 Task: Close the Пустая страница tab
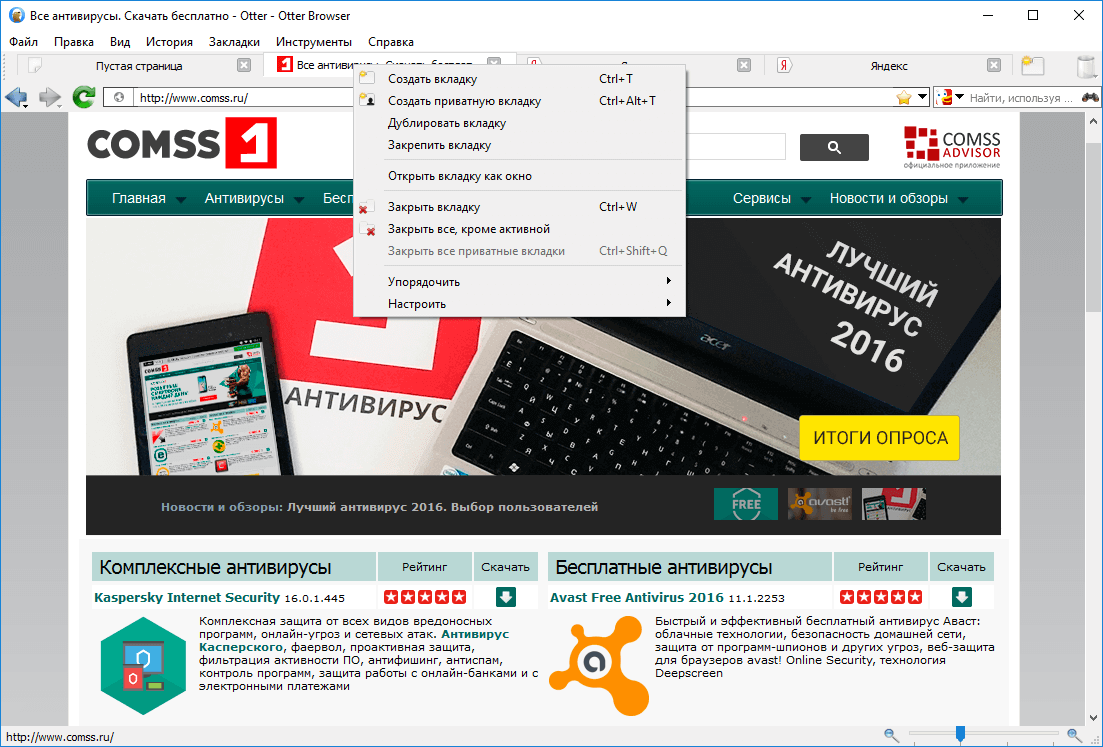click(243, 65)
